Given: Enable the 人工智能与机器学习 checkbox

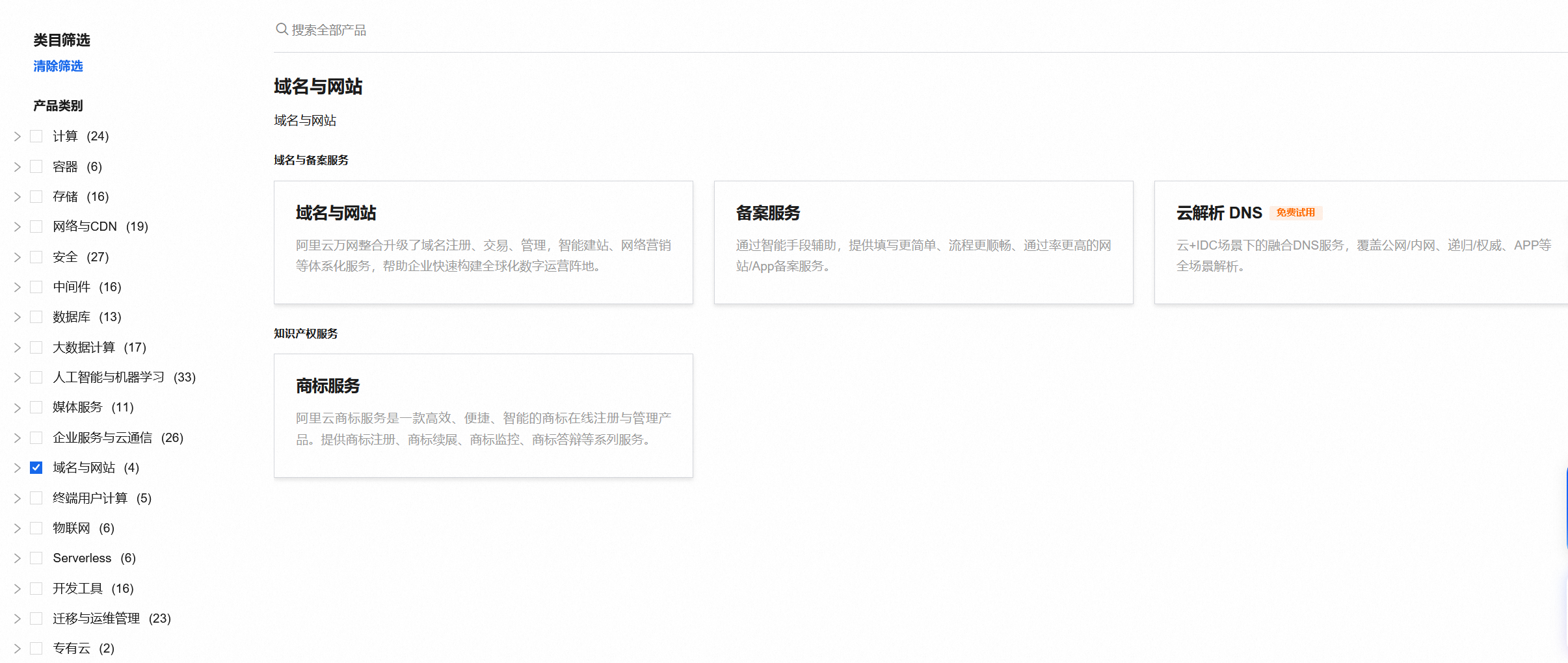Looking at the screenshot, I should point(36,377).
